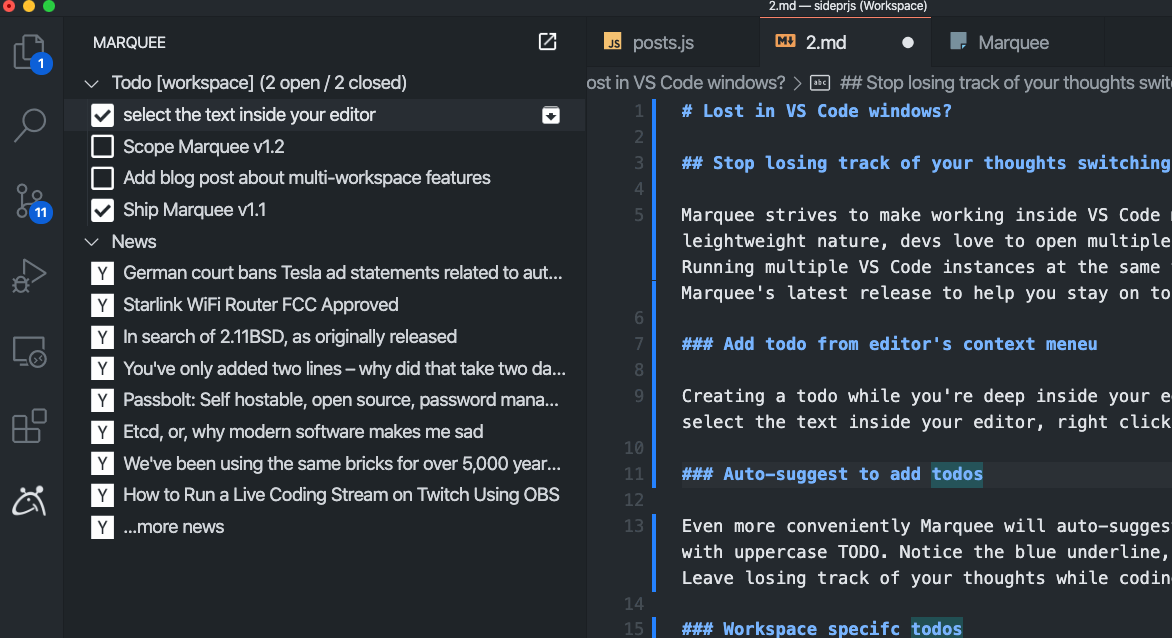This screenshot has width=1172, height=638.
Task: Open the Remote Explorer icon
Action: (30, 351)
